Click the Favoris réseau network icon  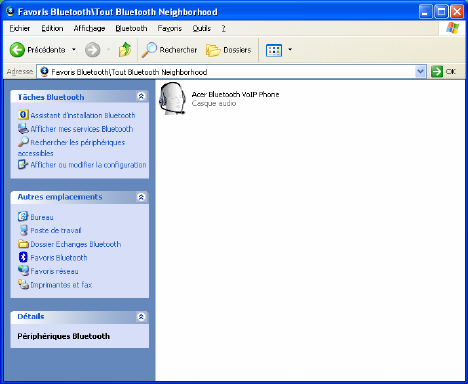click(23, 271)
